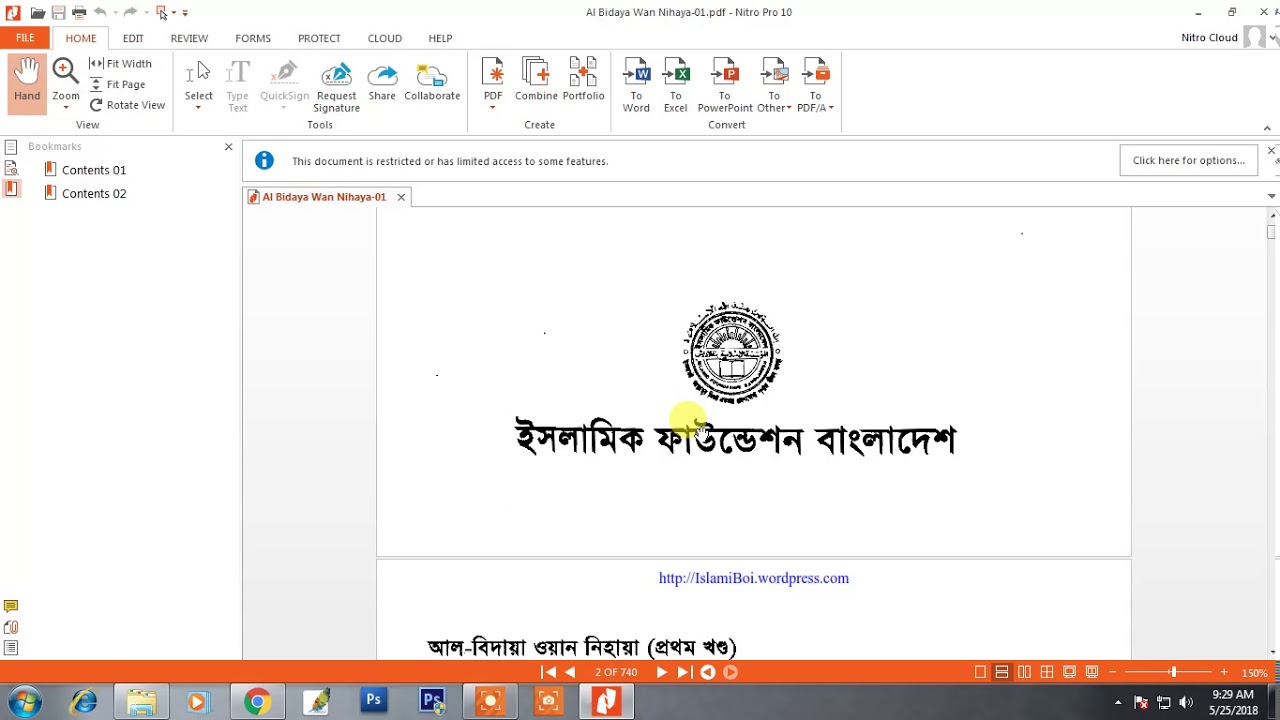Click the Save quick-access icon
The height and width of the screenshot is (720, 1280).
point(58,13)
